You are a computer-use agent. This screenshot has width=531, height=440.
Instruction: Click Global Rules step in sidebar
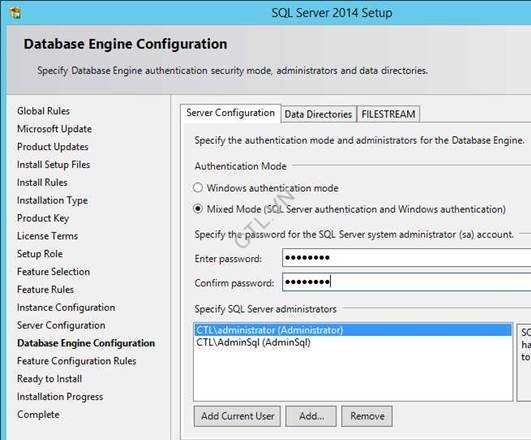pos(43,111)
